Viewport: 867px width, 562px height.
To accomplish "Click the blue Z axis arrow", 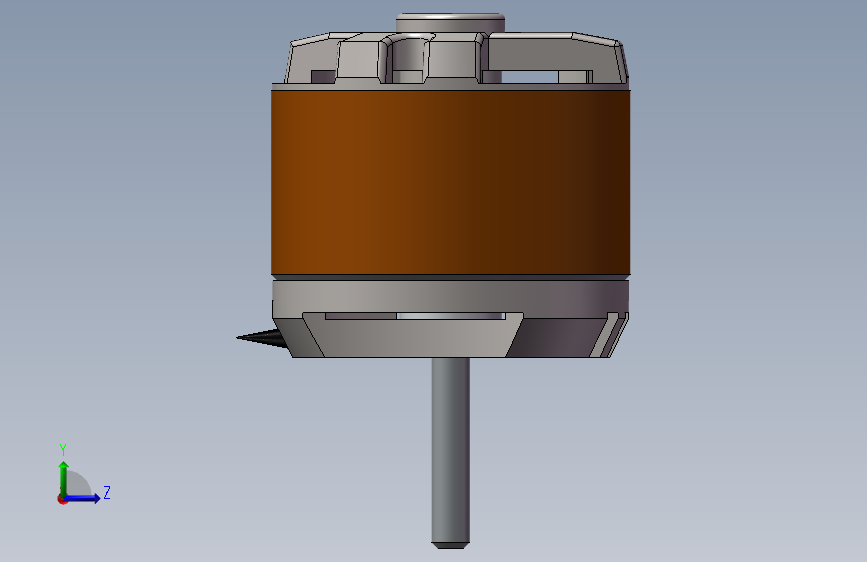I will click(83, 498).
